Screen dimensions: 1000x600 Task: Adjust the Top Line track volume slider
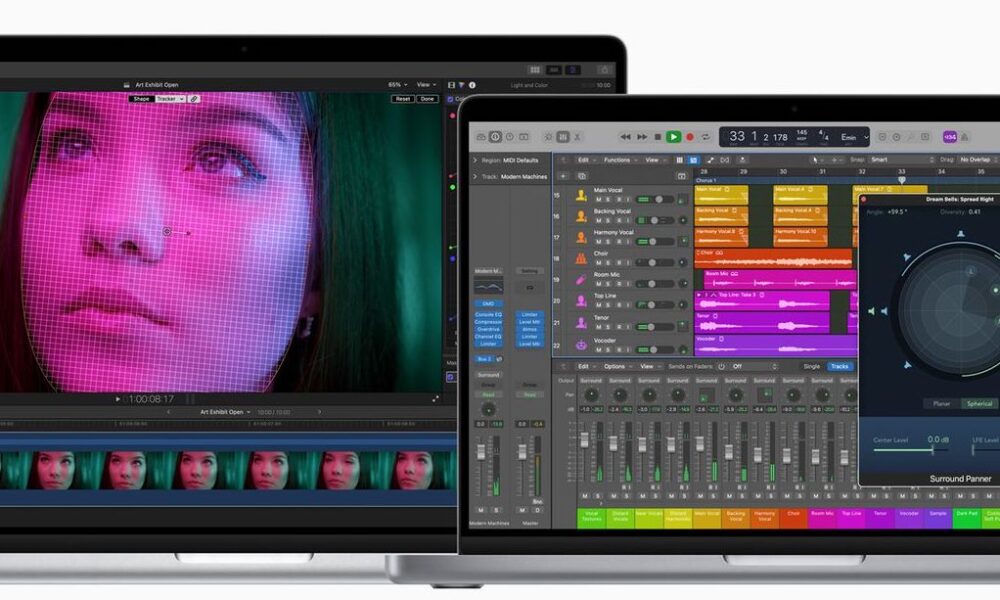[x=656, y=305]
